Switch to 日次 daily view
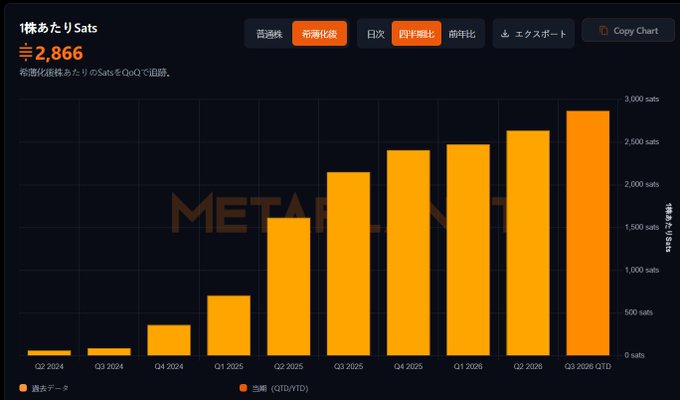680x400 pixels. [x=376, y=34]
